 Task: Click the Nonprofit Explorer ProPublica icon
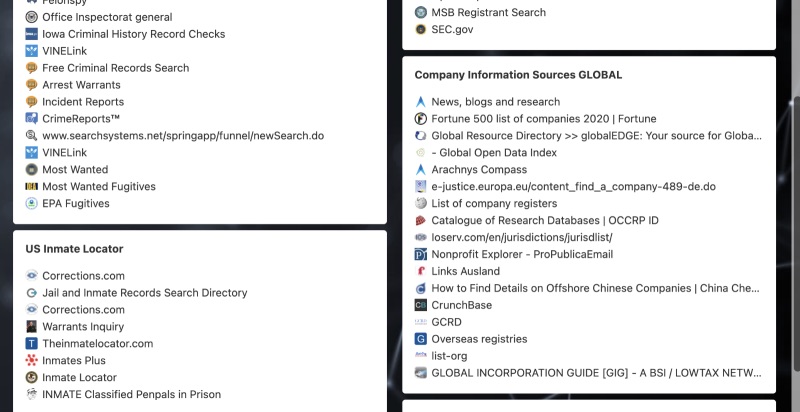tap(420, 254)
